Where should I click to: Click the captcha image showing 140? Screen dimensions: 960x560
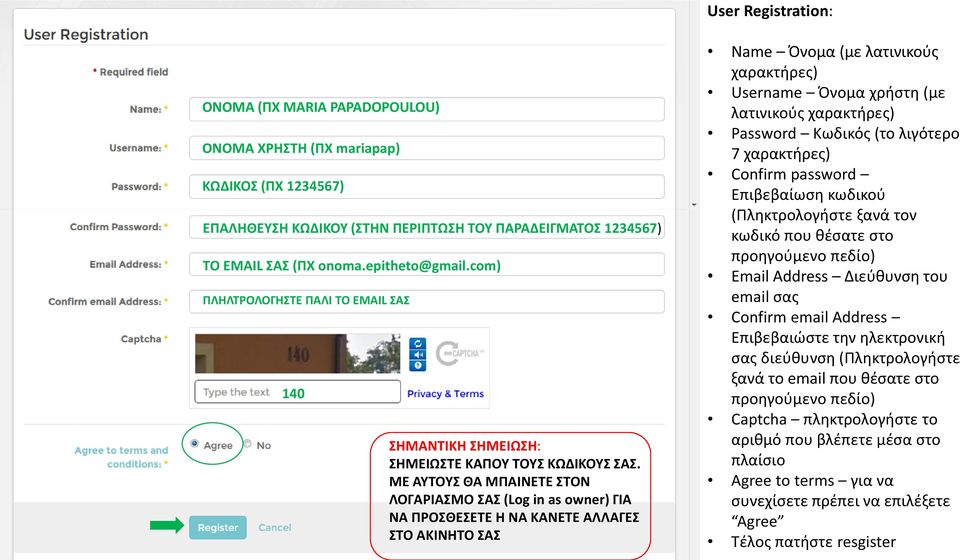[x=298, y=353]
